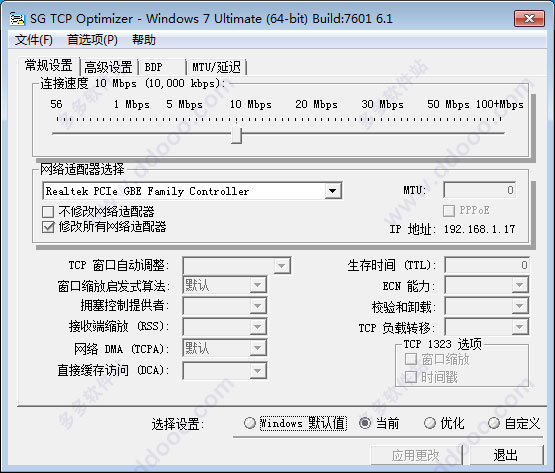Click the 10 Mbps scale label

[251, 104]
